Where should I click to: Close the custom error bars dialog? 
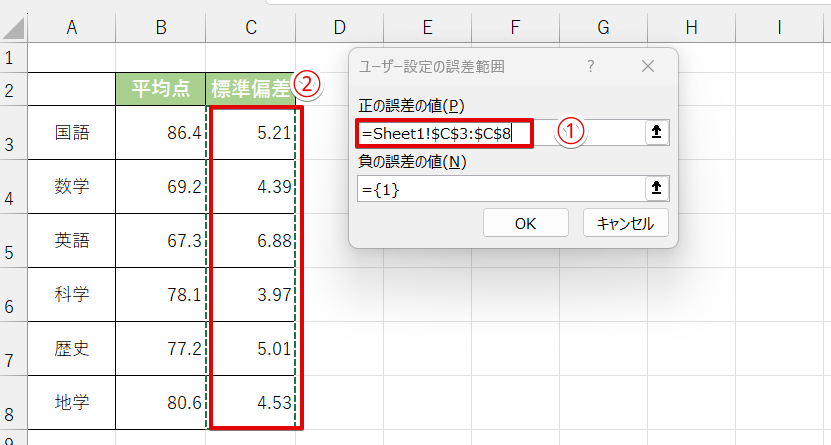tap(647, 67)
